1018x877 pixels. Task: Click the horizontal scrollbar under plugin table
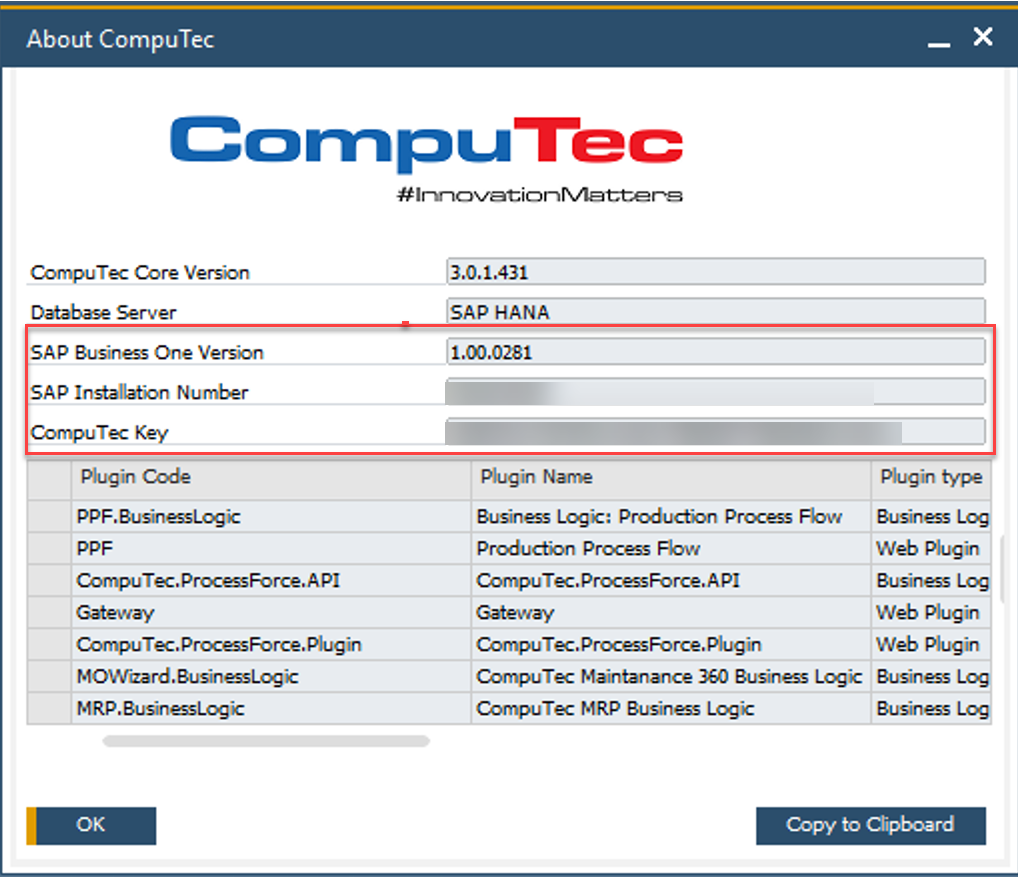pos(266,741)
